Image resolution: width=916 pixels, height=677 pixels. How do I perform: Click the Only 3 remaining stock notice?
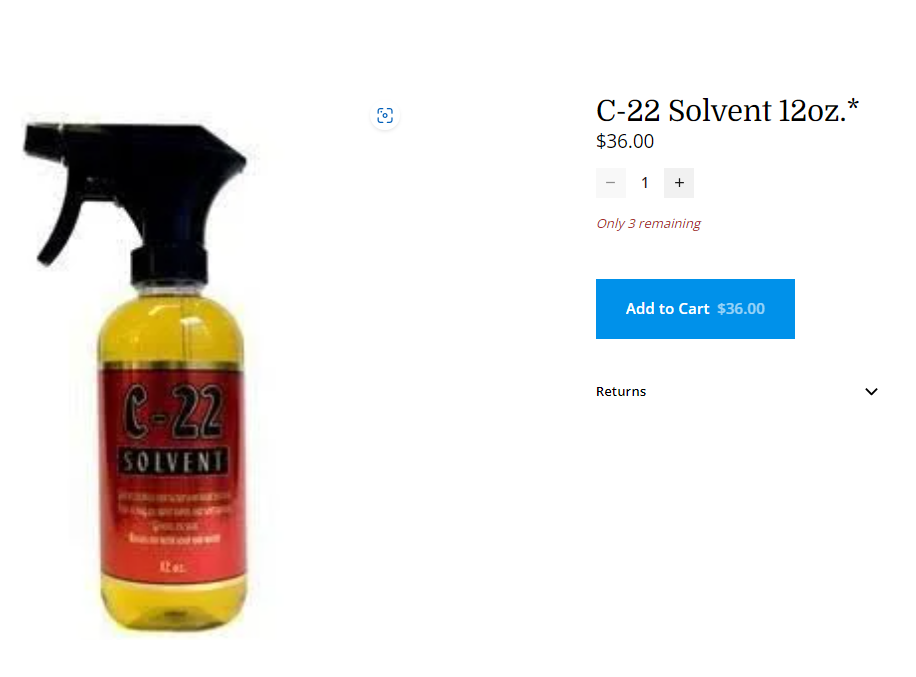click(x=648, y=223)
